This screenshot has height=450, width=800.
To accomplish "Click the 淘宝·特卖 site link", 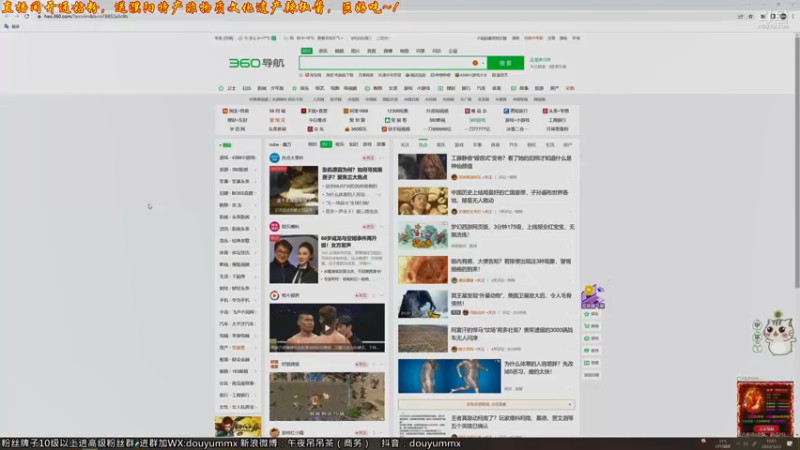I will (x=236, y=111).
